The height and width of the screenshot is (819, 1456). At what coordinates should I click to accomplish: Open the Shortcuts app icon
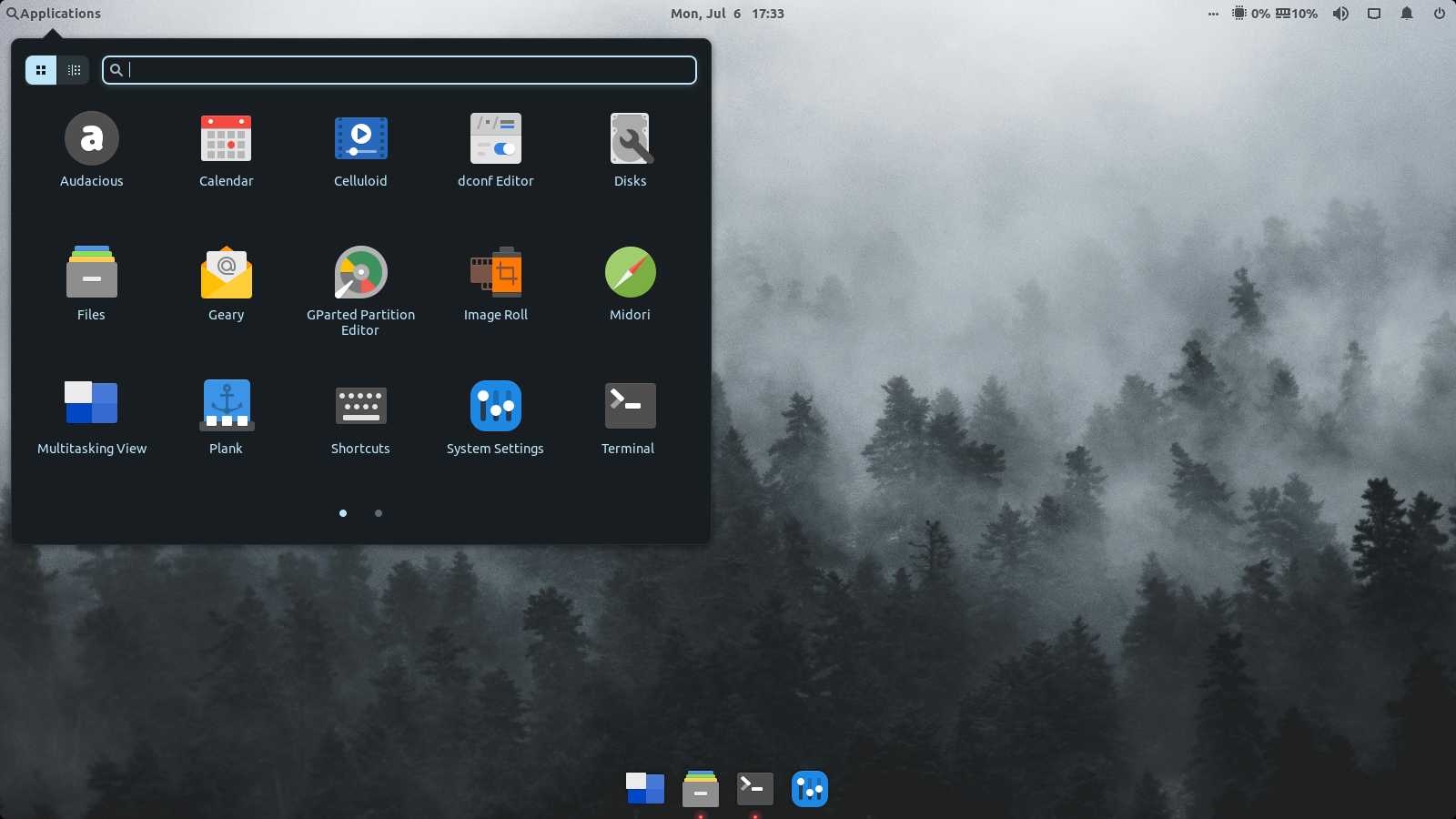(360, 406)
